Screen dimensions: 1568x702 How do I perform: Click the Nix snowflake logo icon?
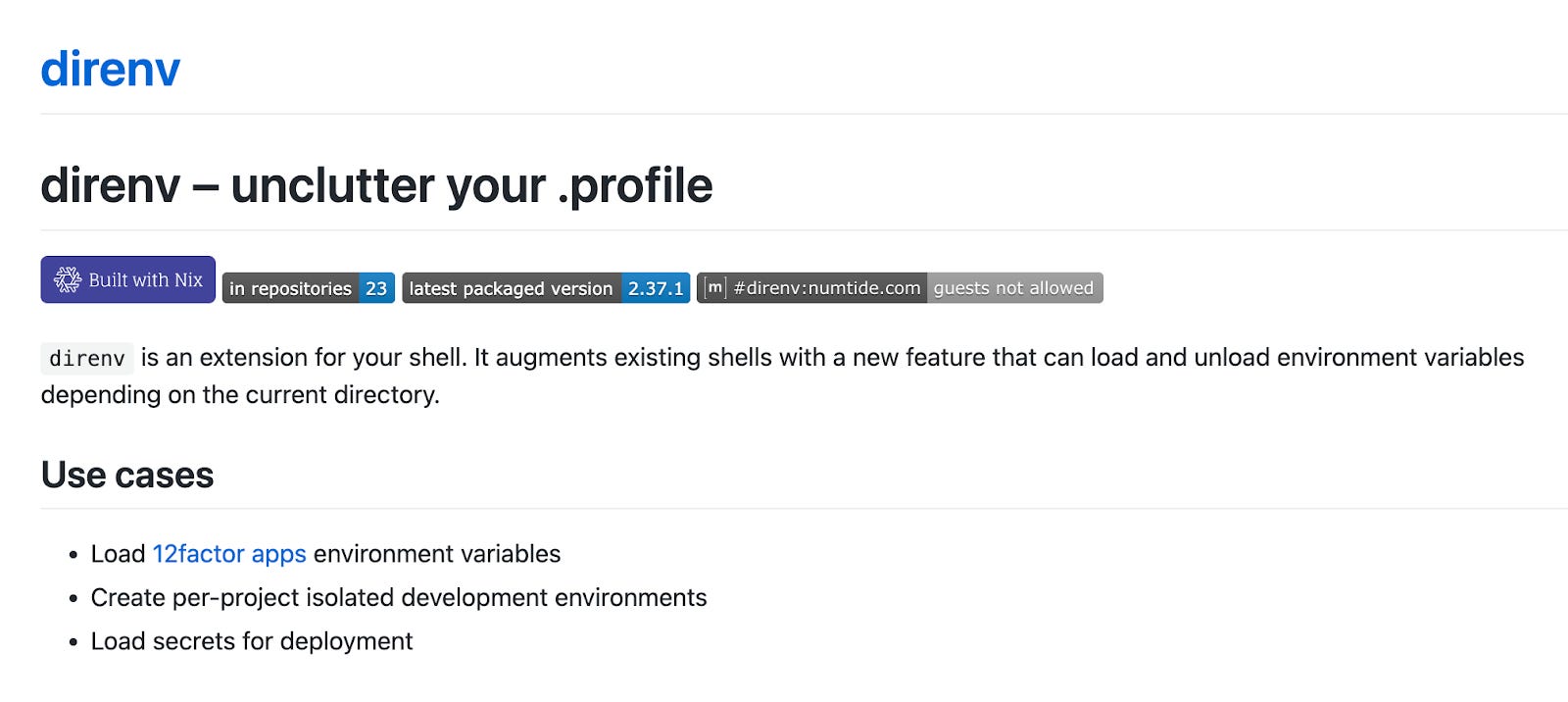[68, 280]
